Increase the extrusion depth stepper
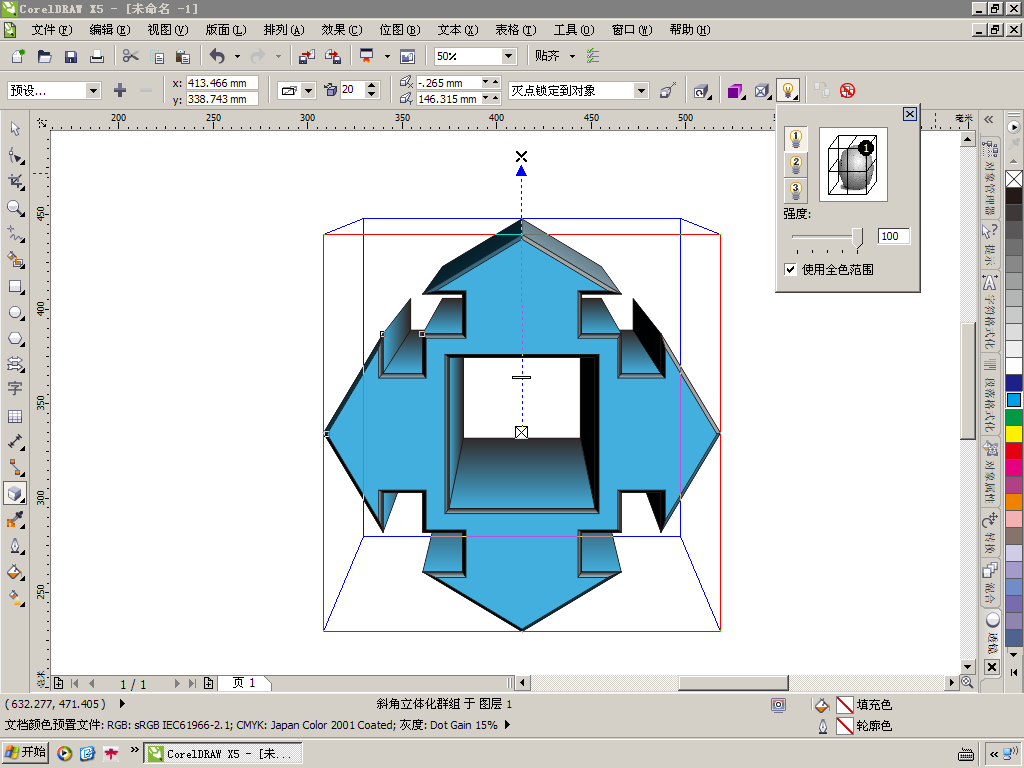This screenshot has height=768, width=1024. 372,86
